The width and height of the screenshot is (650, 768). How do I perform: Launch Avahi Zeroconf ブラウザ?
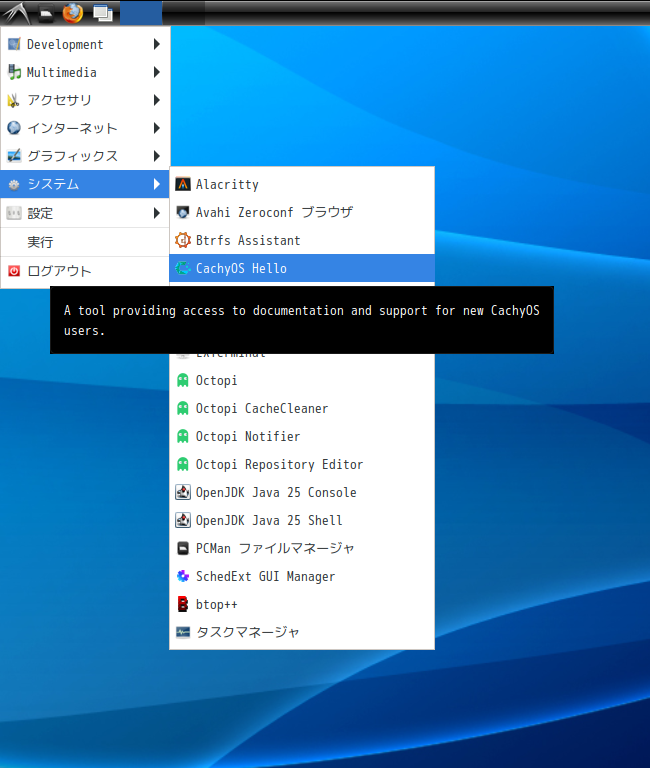click(302, 212)
